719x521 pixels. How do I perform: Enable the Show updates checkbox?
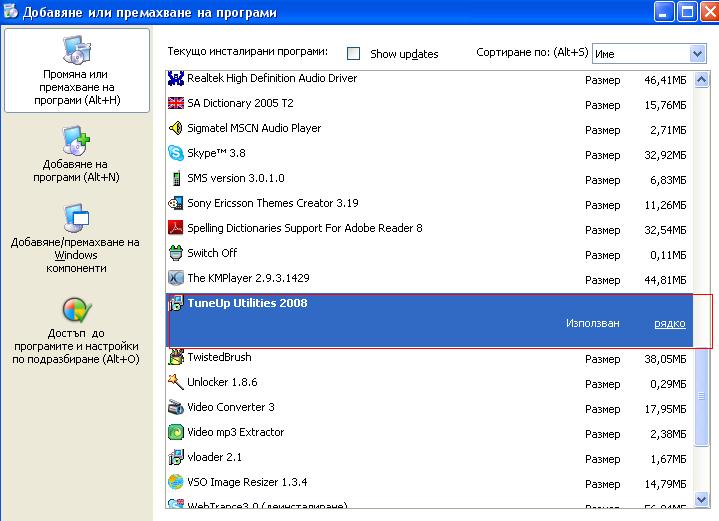point(354,54)
